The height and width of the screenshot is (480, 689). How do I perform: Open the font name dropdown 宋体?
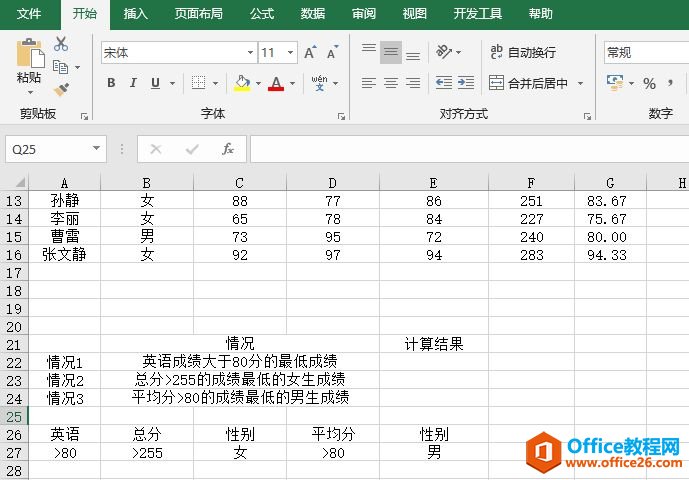click(x=251, y=53)
